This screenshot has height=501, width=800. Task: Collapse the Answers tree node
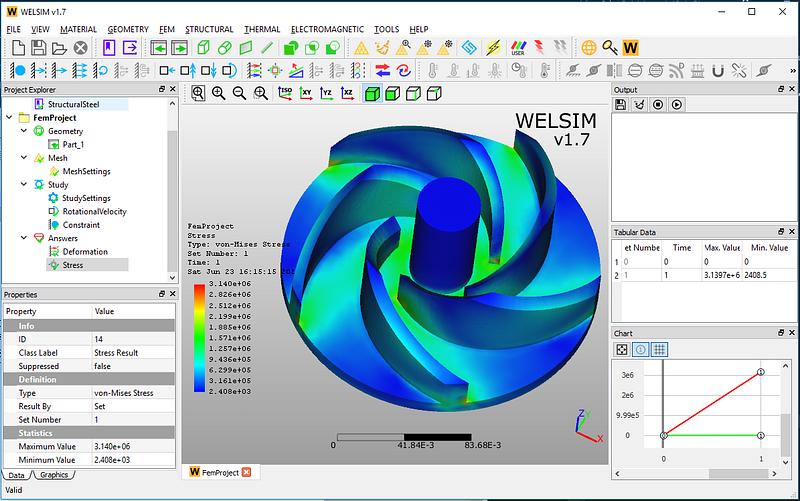pos(24,238)
